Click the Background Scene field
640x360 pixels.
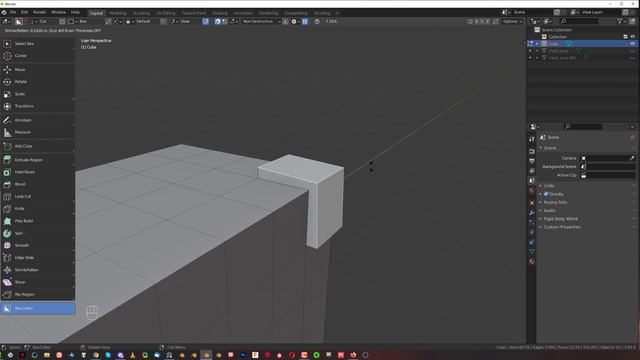point(608,167)
